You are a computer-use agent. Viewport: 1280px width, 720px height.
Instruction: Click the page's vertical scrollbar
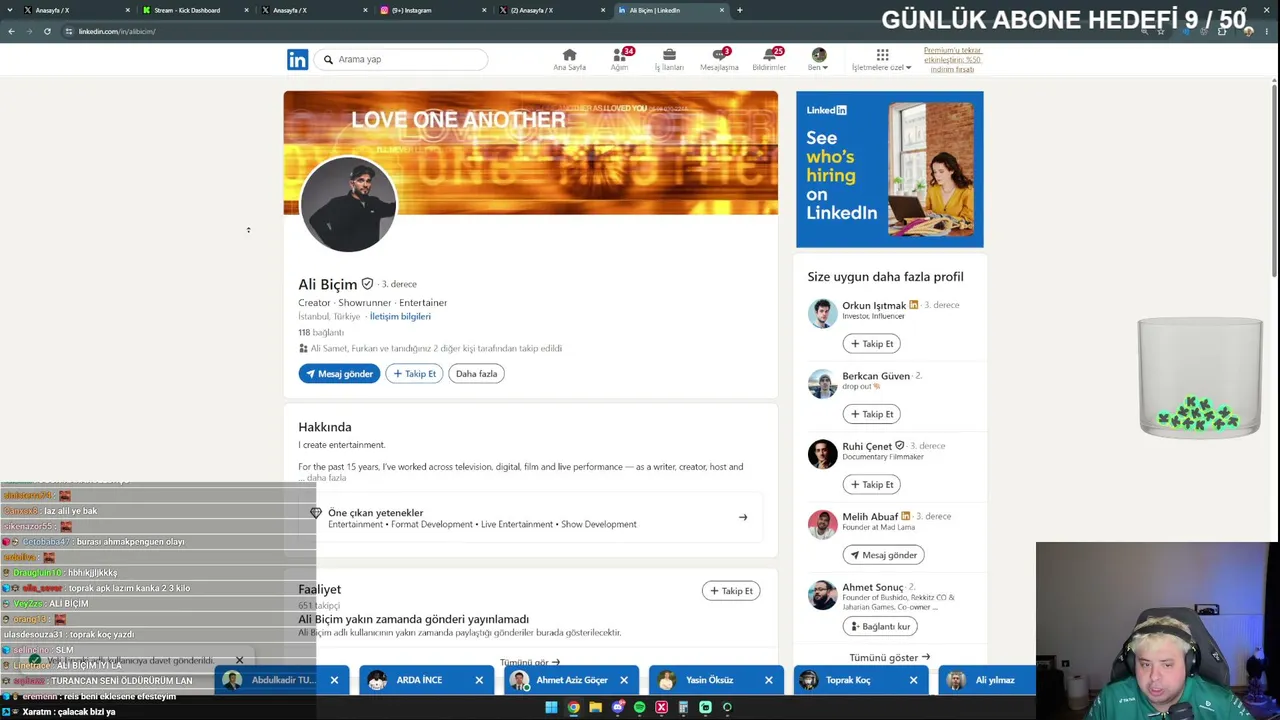1274,180
